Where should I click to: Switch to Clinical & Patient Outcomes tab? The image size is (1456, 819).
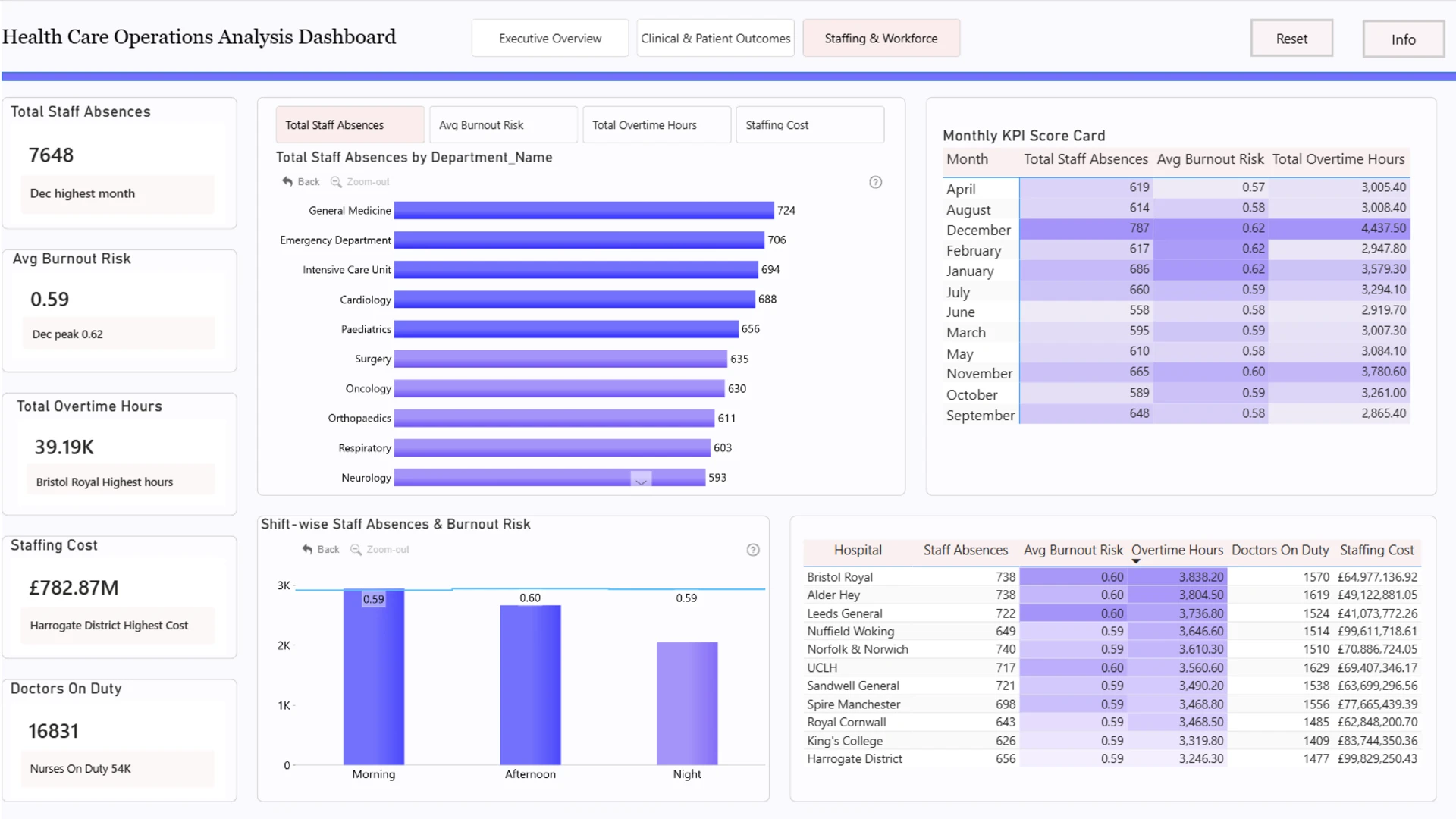point(715,39)
